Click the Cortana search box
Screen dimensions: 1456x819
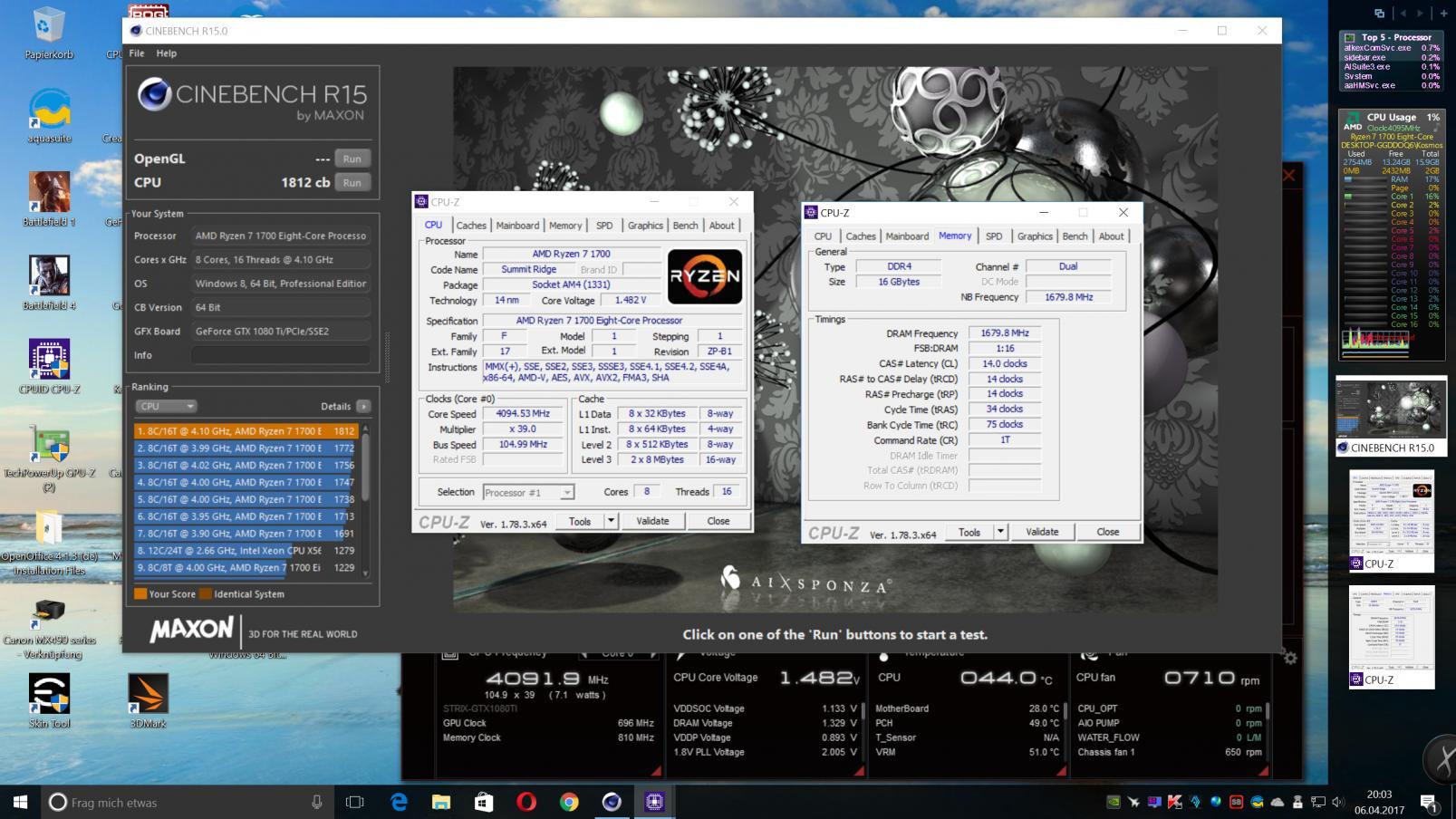point(186,802)
